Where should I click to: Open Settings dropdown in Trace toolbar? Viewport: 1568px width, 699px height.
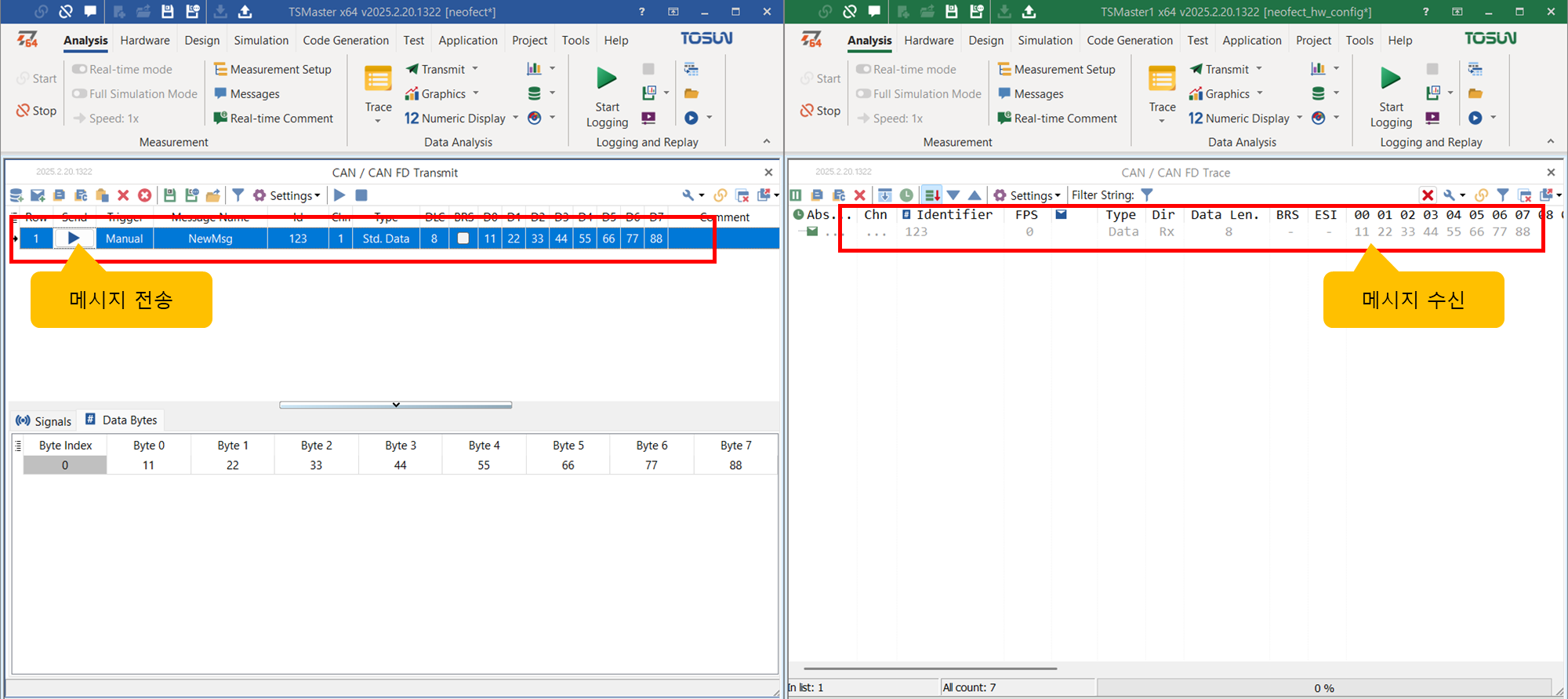coord(1027,195)
